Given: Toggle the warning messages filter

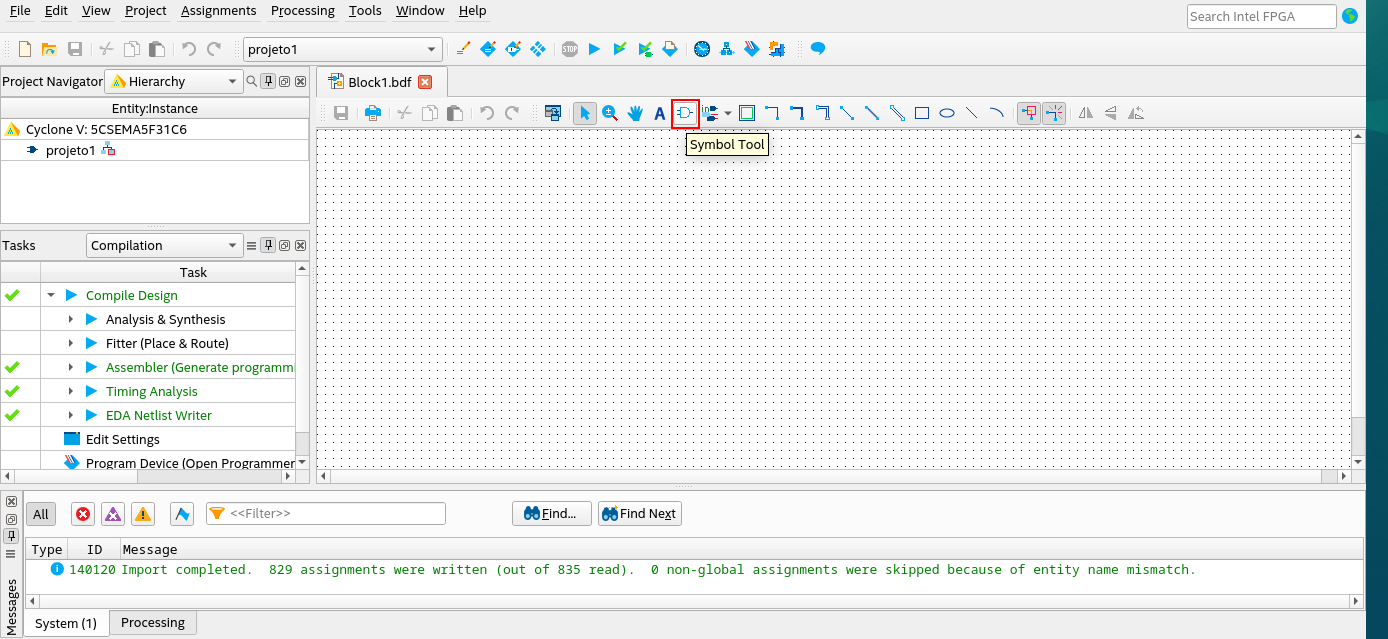Looking at the screenshot, I should point(143,514).
